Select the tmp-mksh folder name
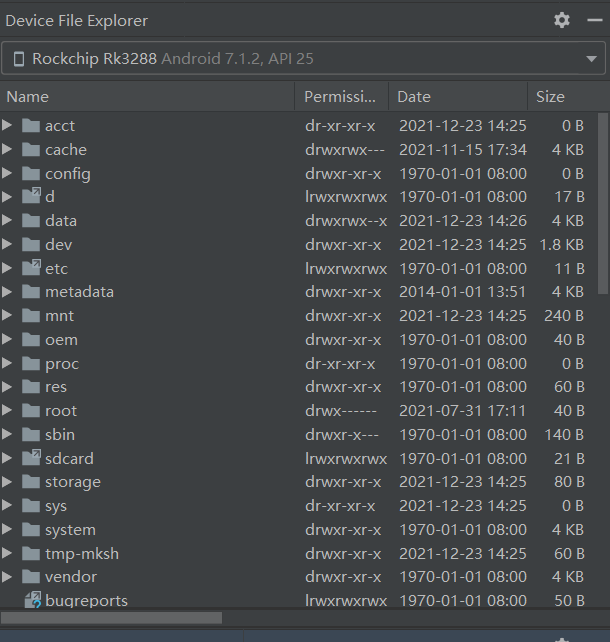 click(x=82, y=554)
